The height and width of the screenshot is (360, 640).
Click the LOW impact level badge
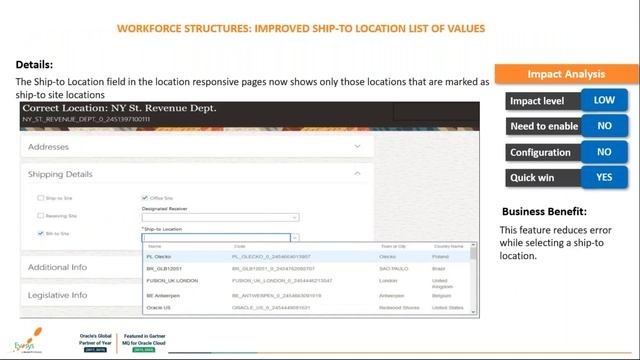coord(604,100)
